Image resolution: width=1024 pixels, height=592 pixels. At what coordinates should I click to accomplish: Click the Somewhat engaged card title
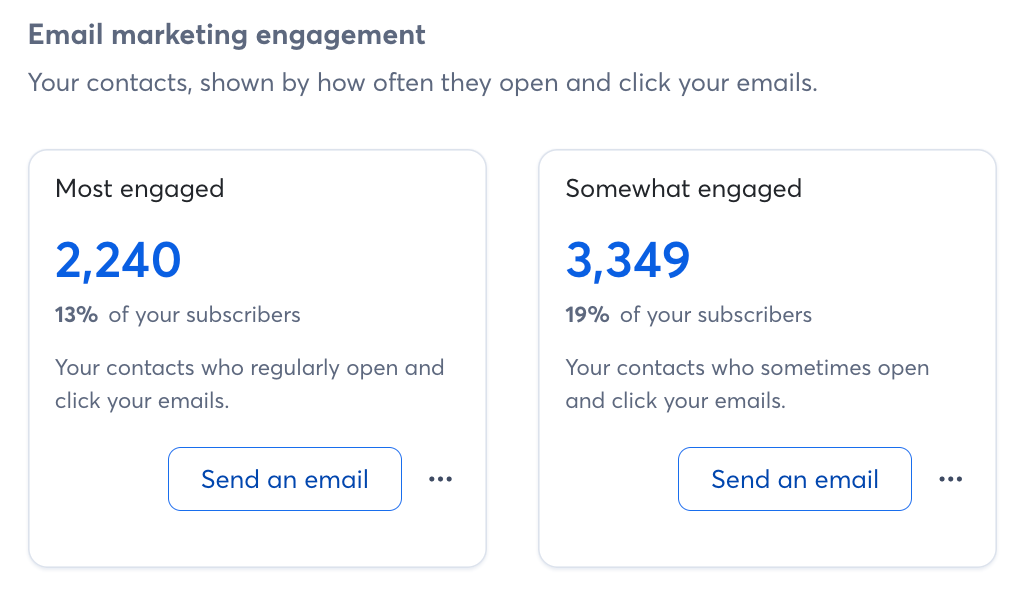pyautogui.click(x=683, y=189)
